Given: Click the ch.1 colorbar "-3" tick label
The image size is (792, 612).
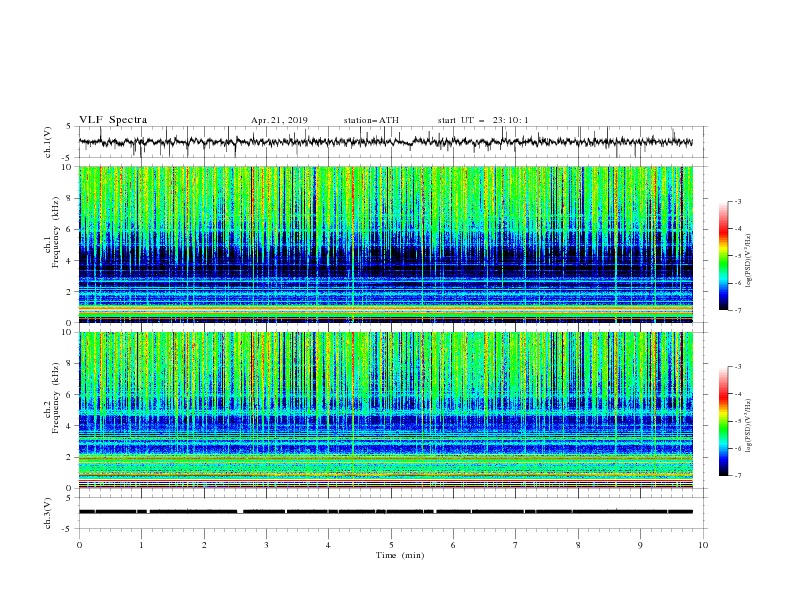Looking at the screenshot, I should pos(737,201).
